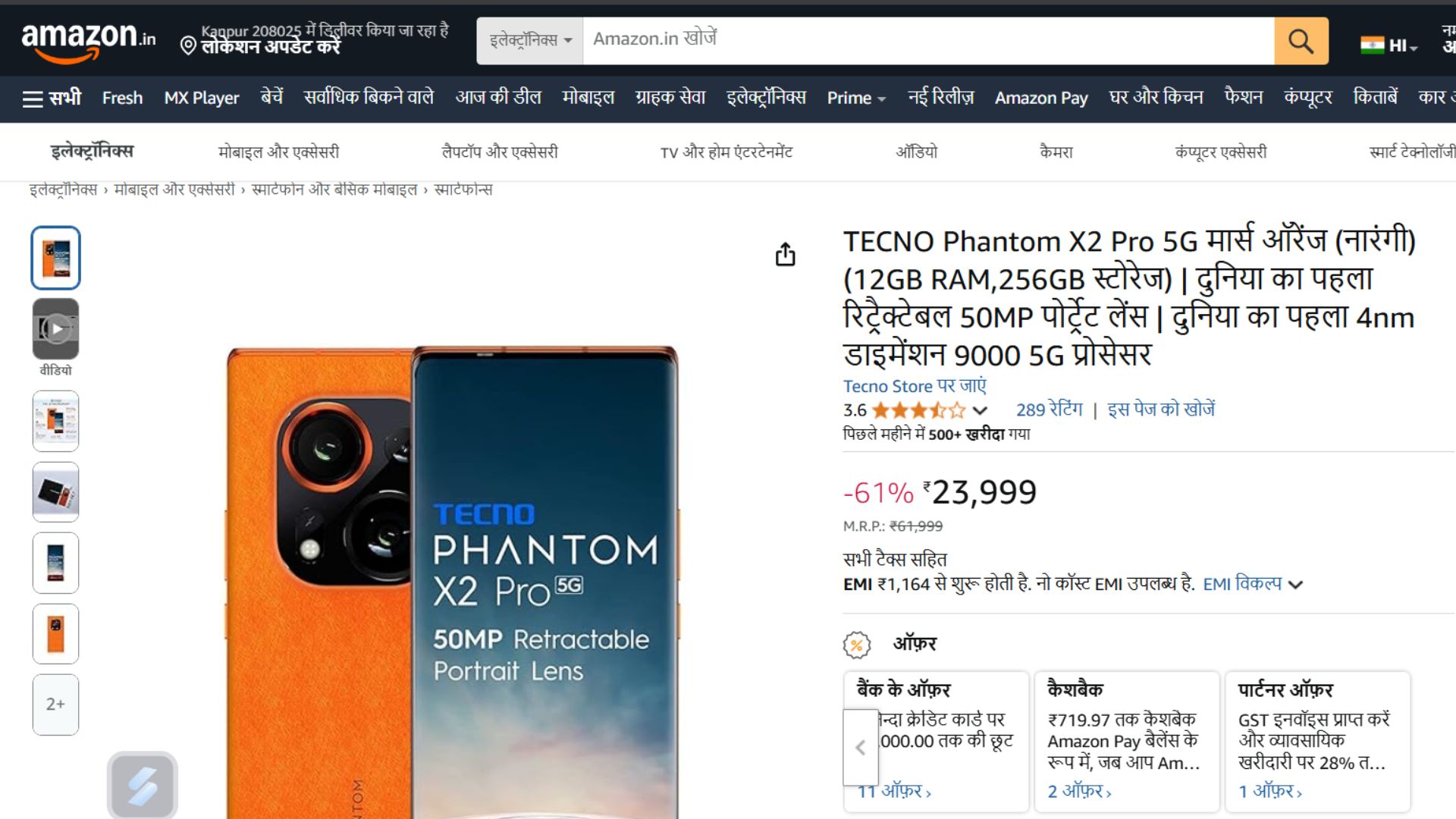
Task: Open the Prime dropdown in nav bar
Action: coord(856,98)
